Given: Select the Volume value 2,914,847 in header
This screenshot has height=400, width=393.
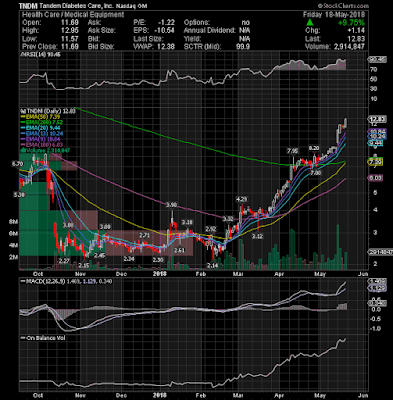Looking at the screenshot, I should [349, 47].
